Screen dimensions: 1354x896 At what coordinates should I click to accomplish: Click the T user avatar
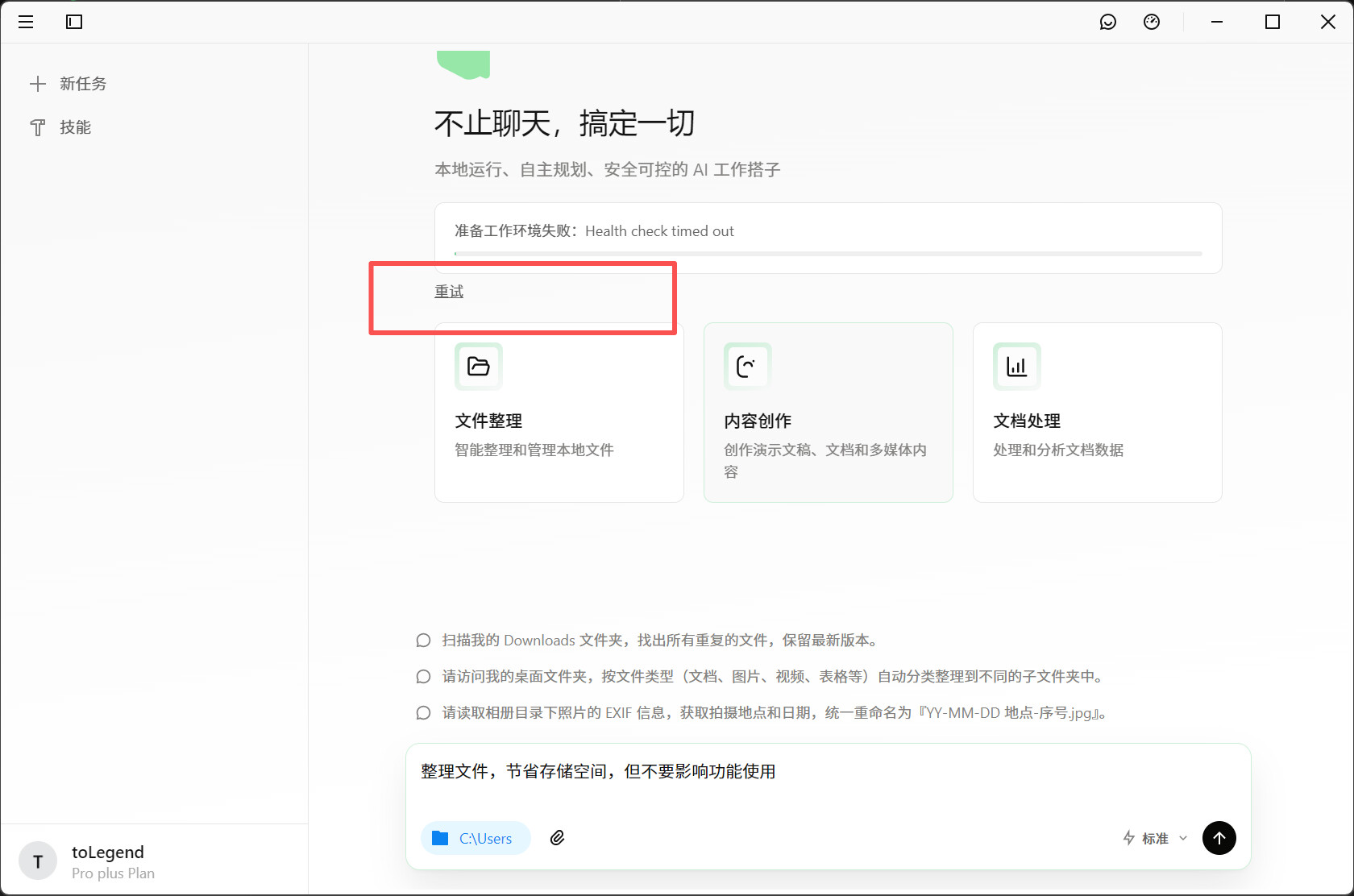pyautogui.click(x=38, y=861)
